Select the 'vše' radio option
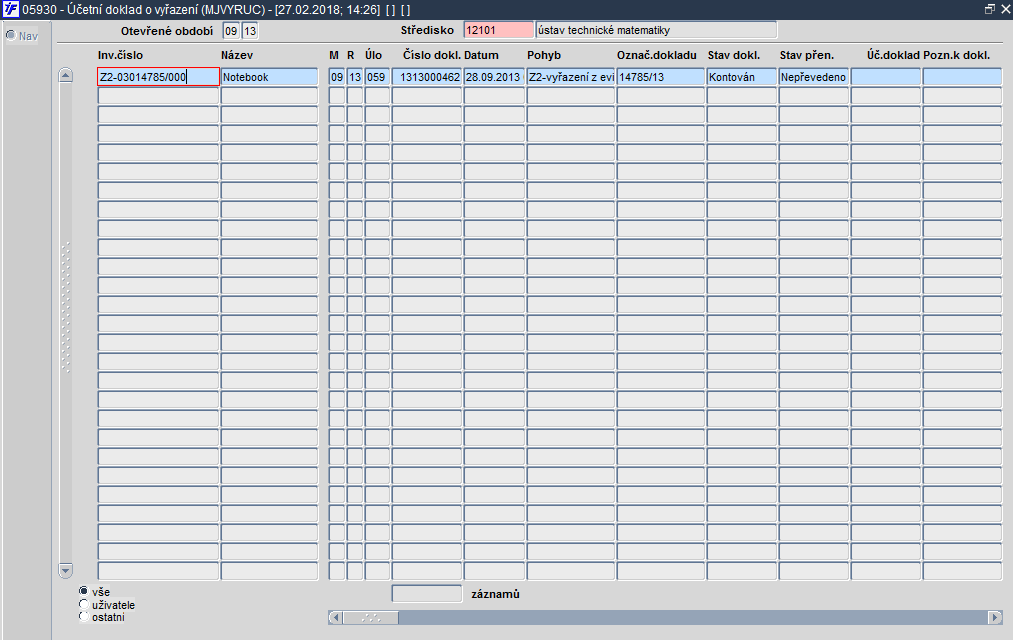Screen dimensions: 1013x640 (83, 591)
